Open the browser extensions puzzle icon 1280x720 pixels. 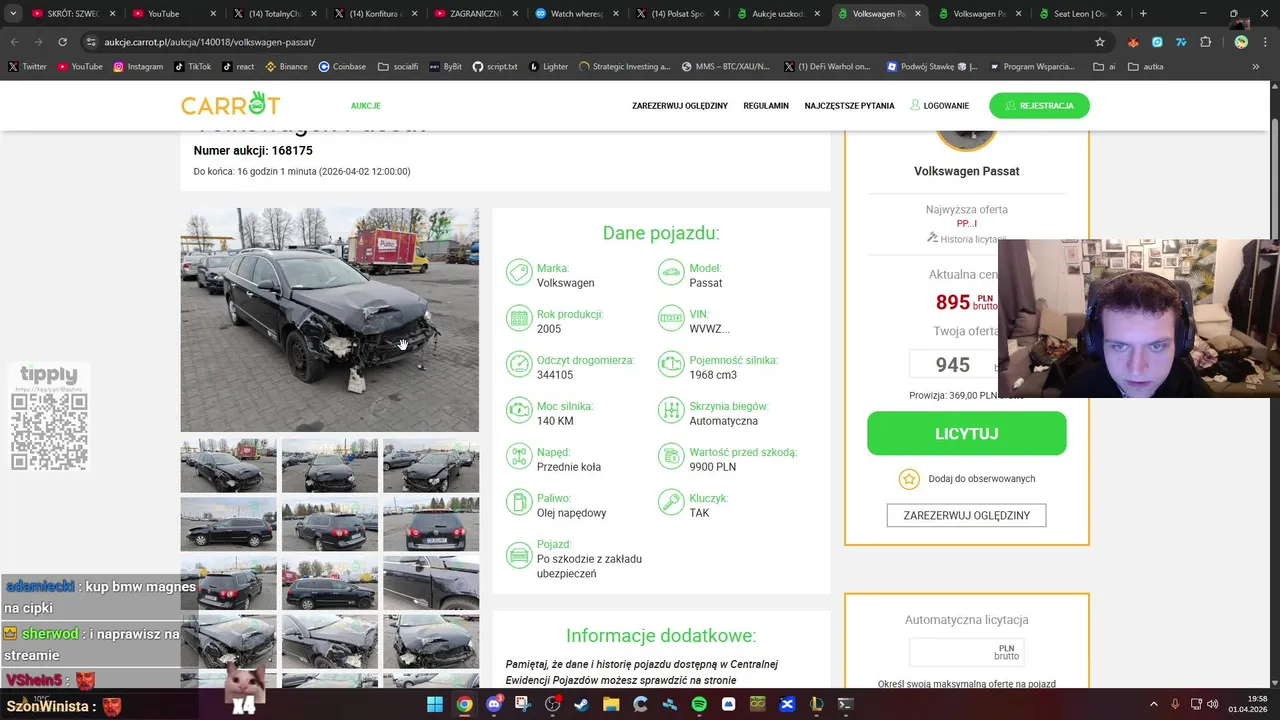click(x=1205, y=42)
